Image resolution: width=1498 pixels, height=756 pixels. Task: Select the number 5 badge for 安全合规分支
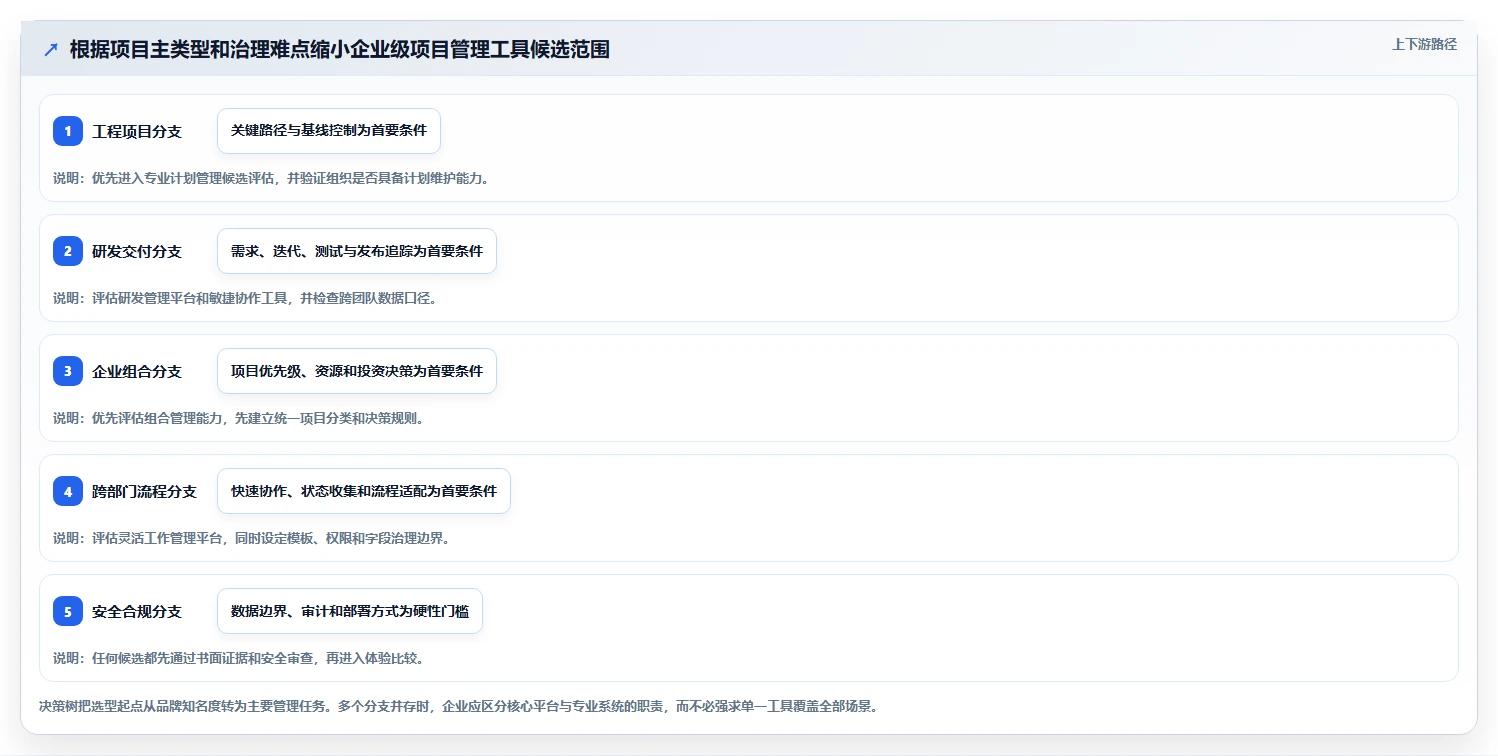click(68, 611)
